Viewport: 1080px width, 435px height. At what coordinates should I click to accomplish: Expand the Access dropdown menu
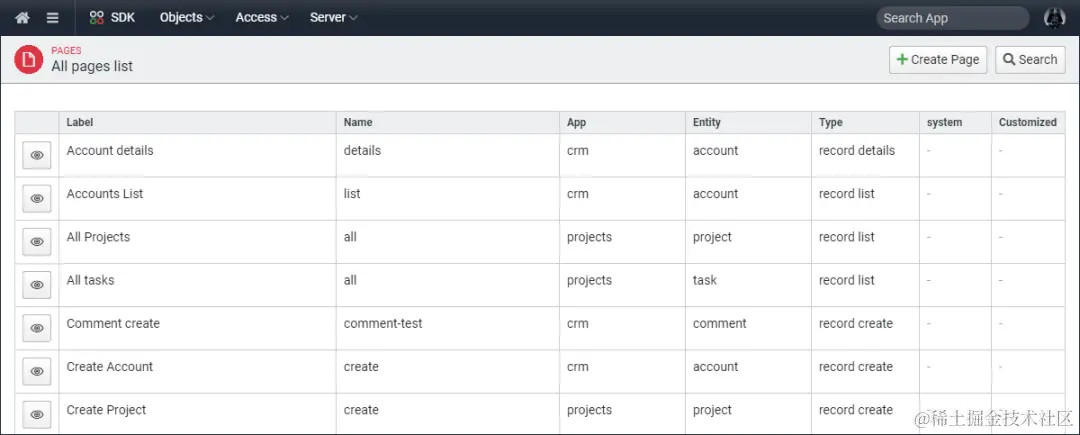(262, 17)
